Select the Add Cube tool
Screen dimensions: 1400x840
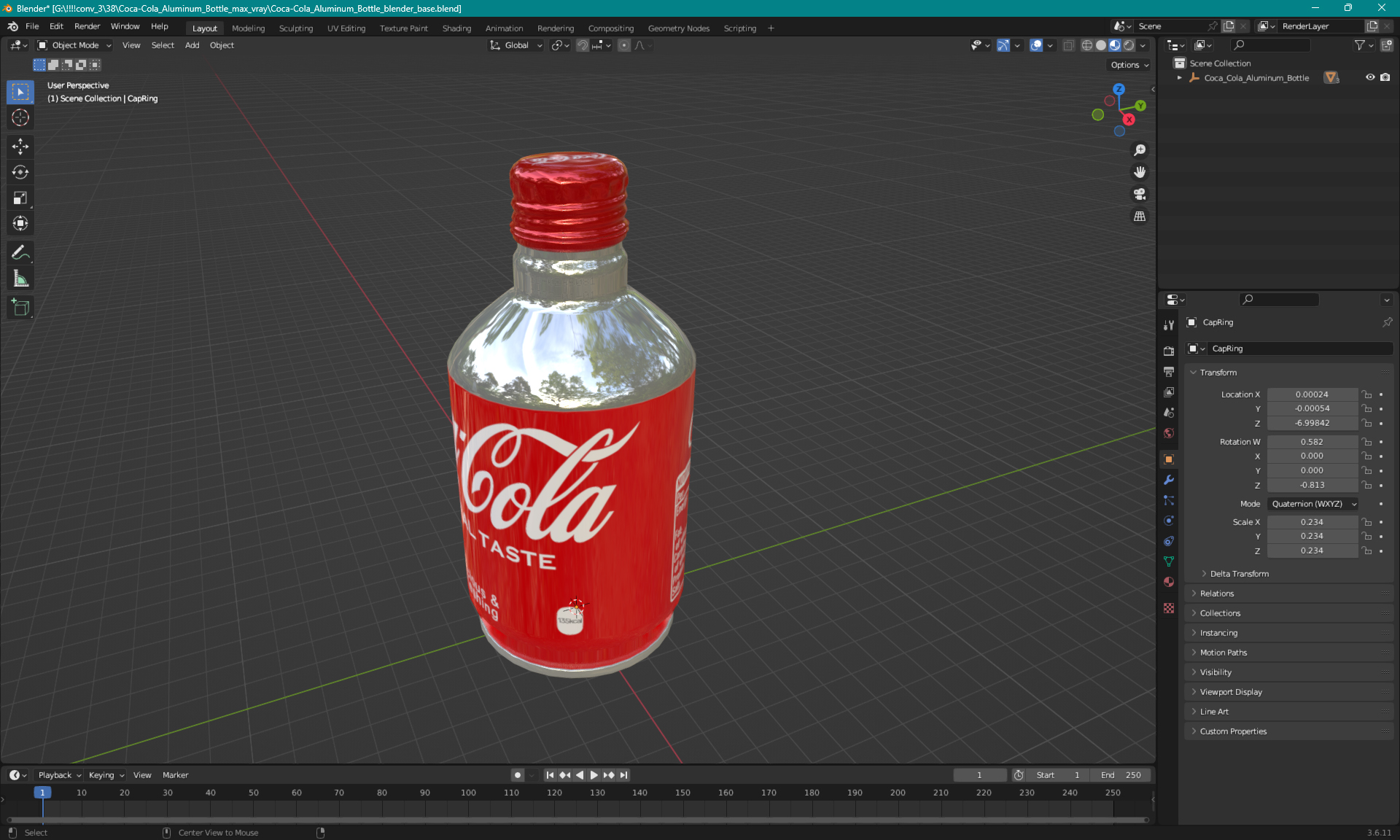click(20, 308)
